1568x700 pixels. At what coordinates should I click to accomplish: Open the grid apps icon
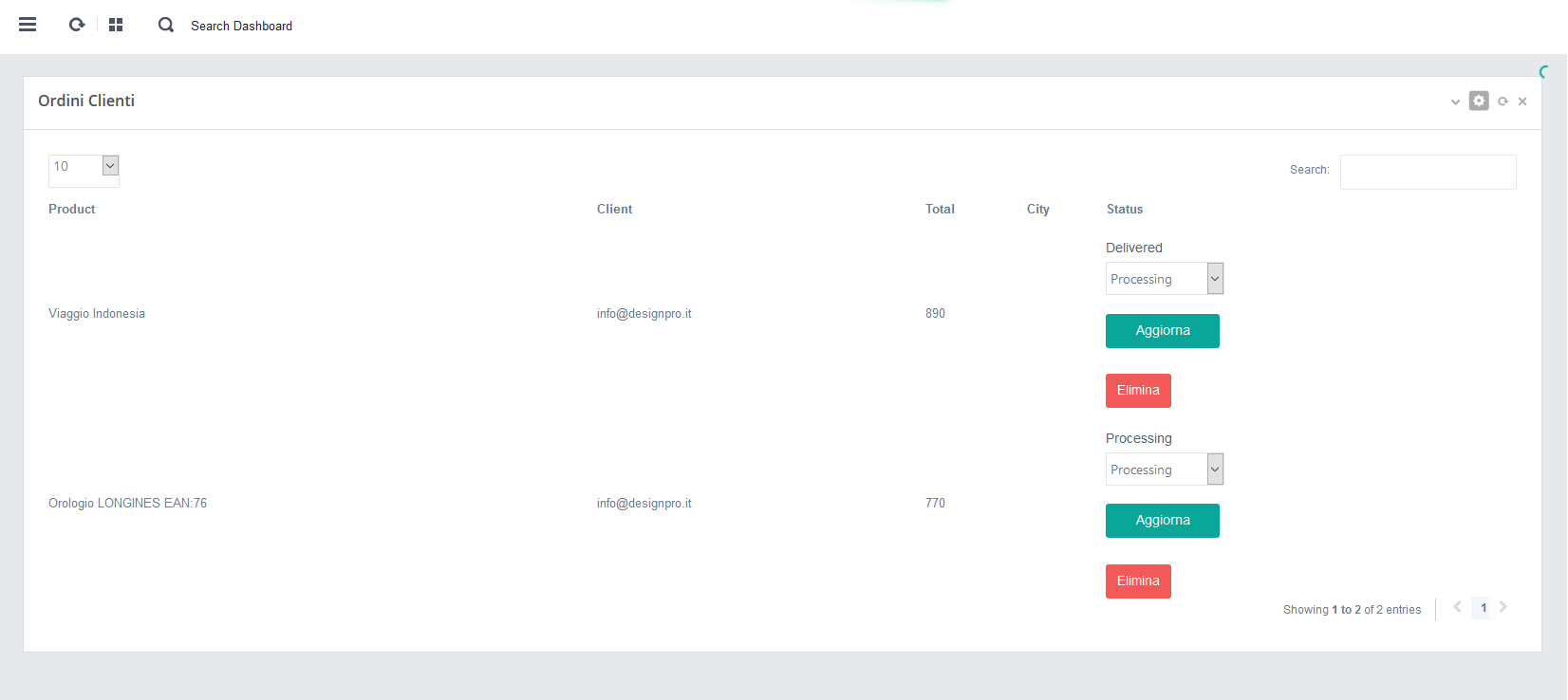click(x=116, y=25)
